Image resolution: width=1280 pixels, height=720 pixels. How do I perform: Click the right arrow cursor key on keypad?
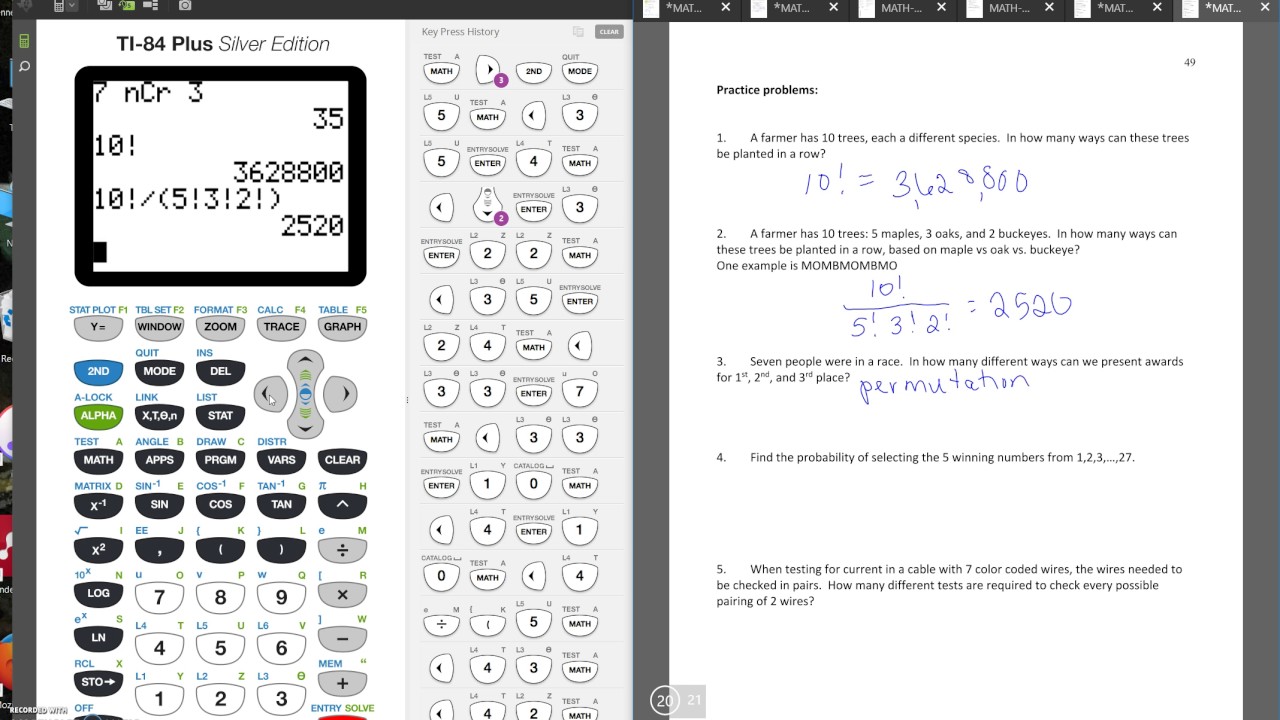[341, 394]
